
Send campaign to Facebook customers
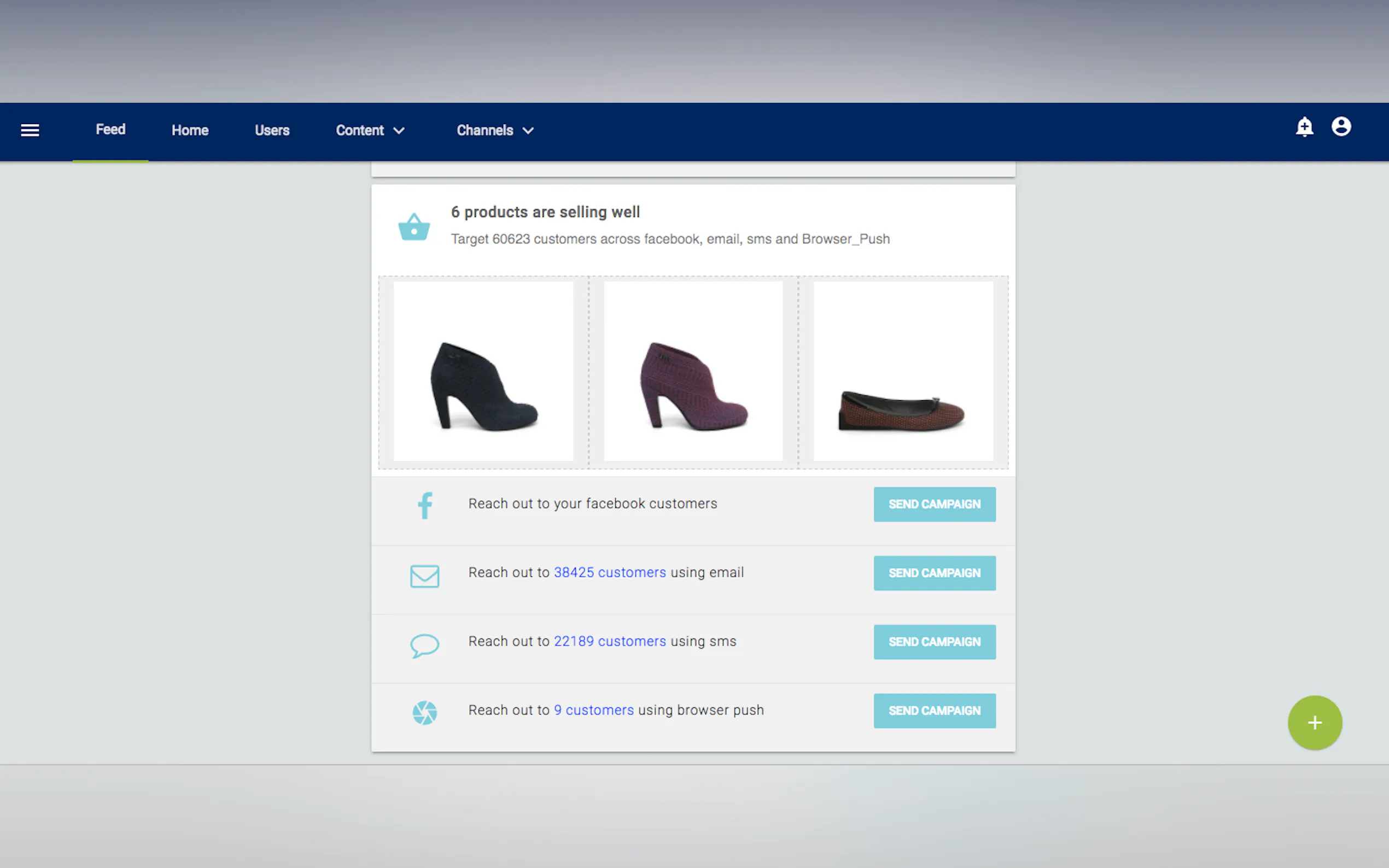[x=934, y=504]
